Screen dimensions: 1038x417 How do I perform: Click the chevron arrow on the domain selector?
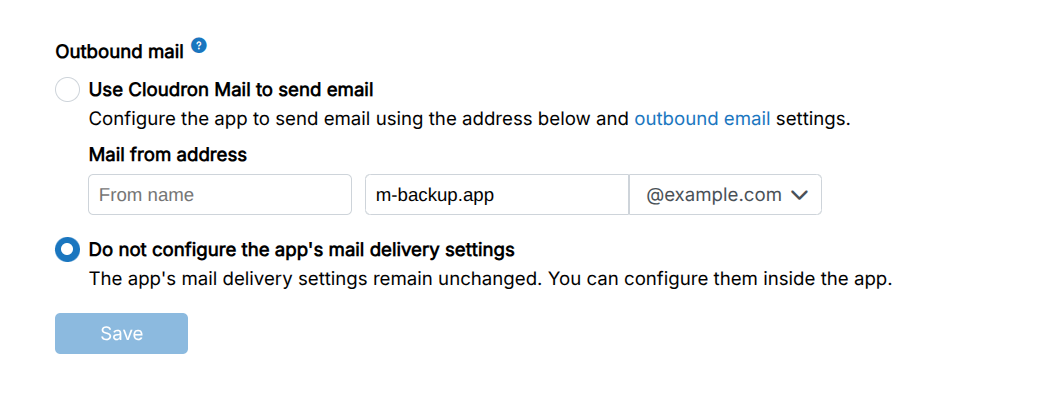pos(799,196)
